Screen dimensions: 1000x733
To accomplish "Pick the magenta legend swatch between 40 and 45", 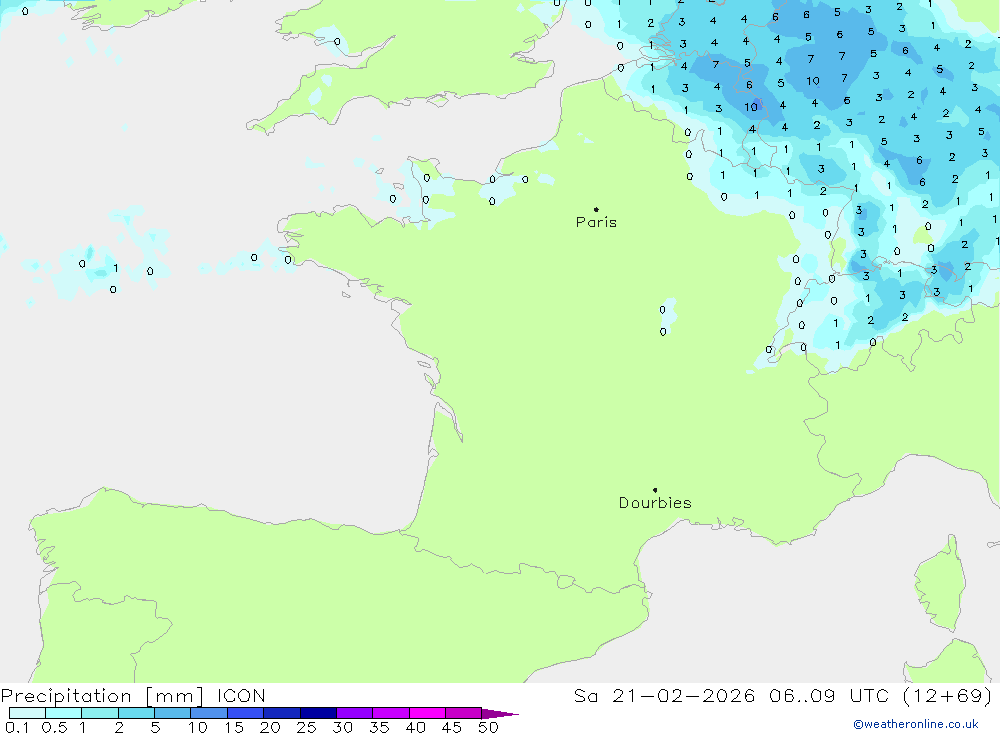I will (x=427, y=713).
